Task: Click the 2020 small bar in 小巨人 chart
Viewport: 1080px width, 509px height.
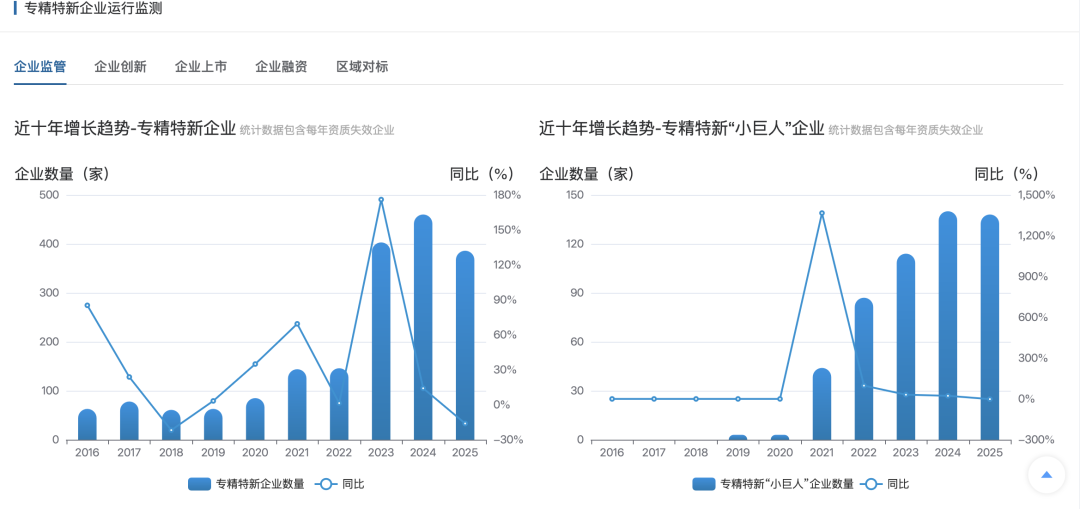Action: (780, 437)
